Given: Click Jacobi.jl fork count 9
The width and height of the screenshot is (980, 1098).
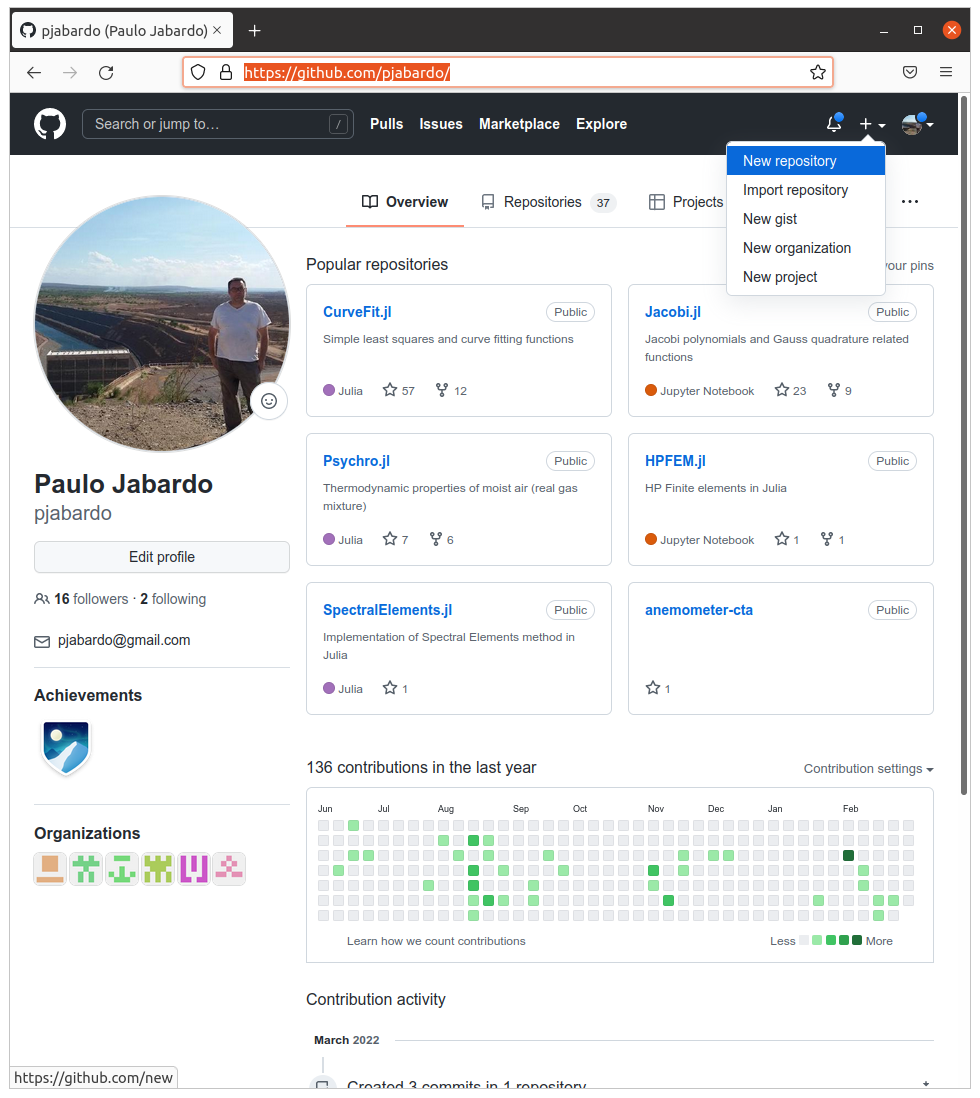Looking at the screenshot, I should (x=839, y=391).
